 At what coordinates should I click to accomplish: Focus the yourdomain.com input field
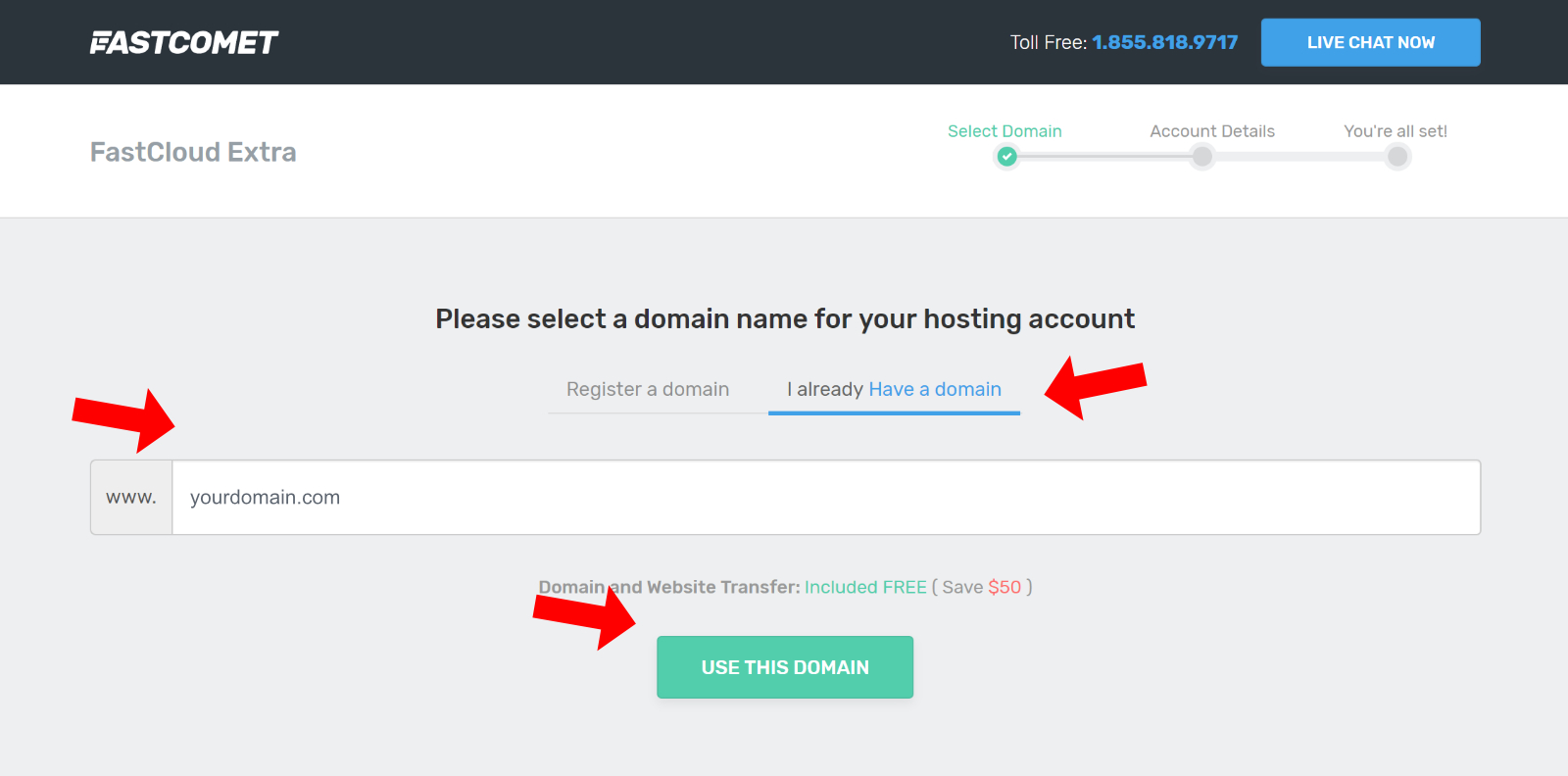coord(826,498)
